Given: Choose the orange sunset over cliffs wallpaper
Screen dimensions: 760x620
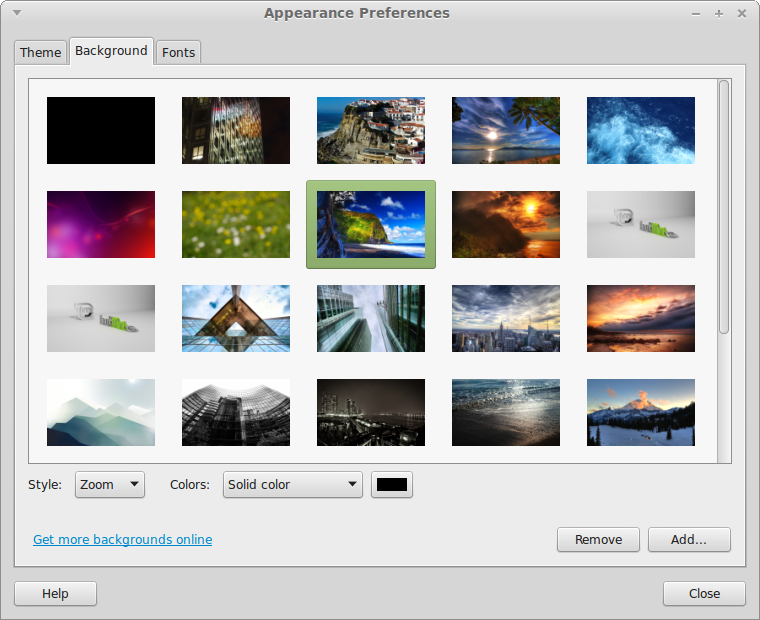Looking at the screenshot, I should coord(506,224).
